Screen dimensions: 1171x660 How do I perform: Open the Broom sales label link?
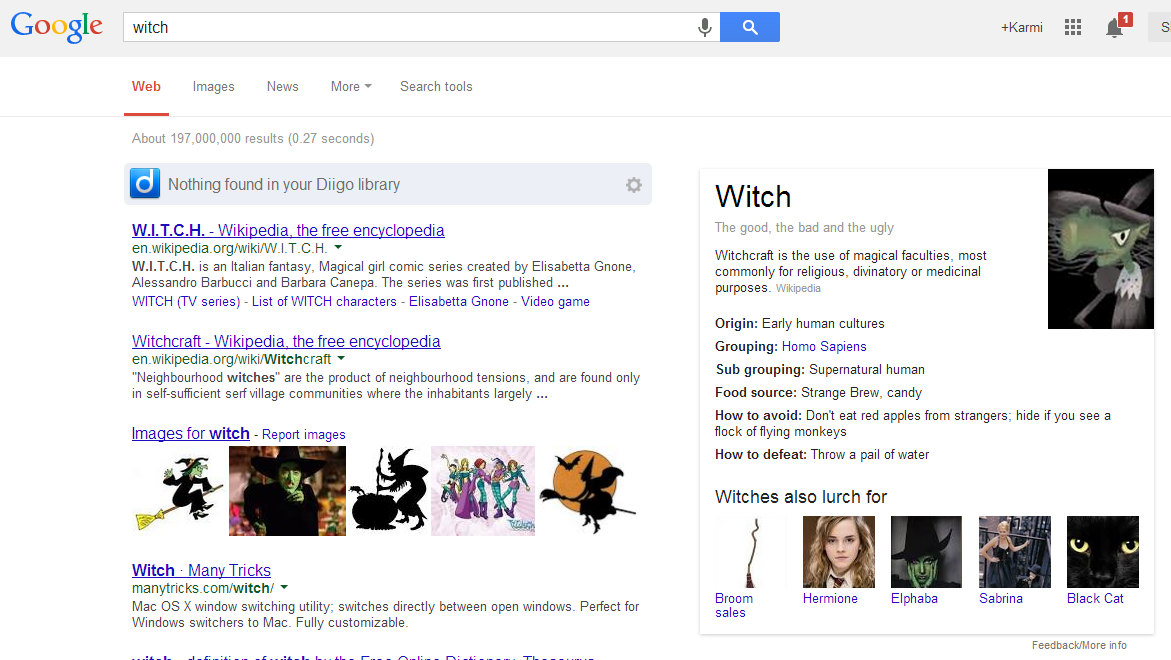click(x=733, y=605)
